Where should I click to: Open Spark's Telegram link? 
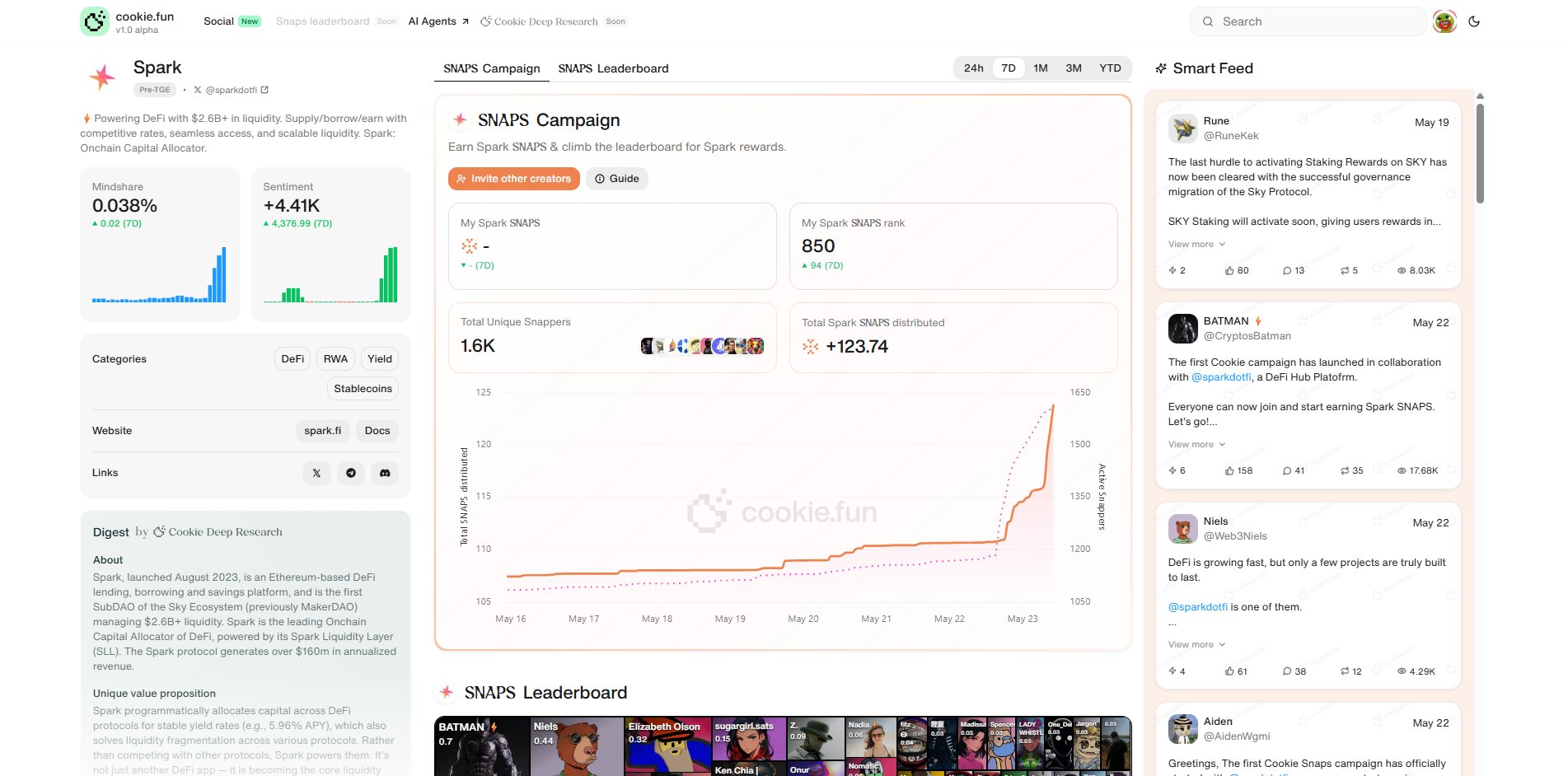point(350,473)
